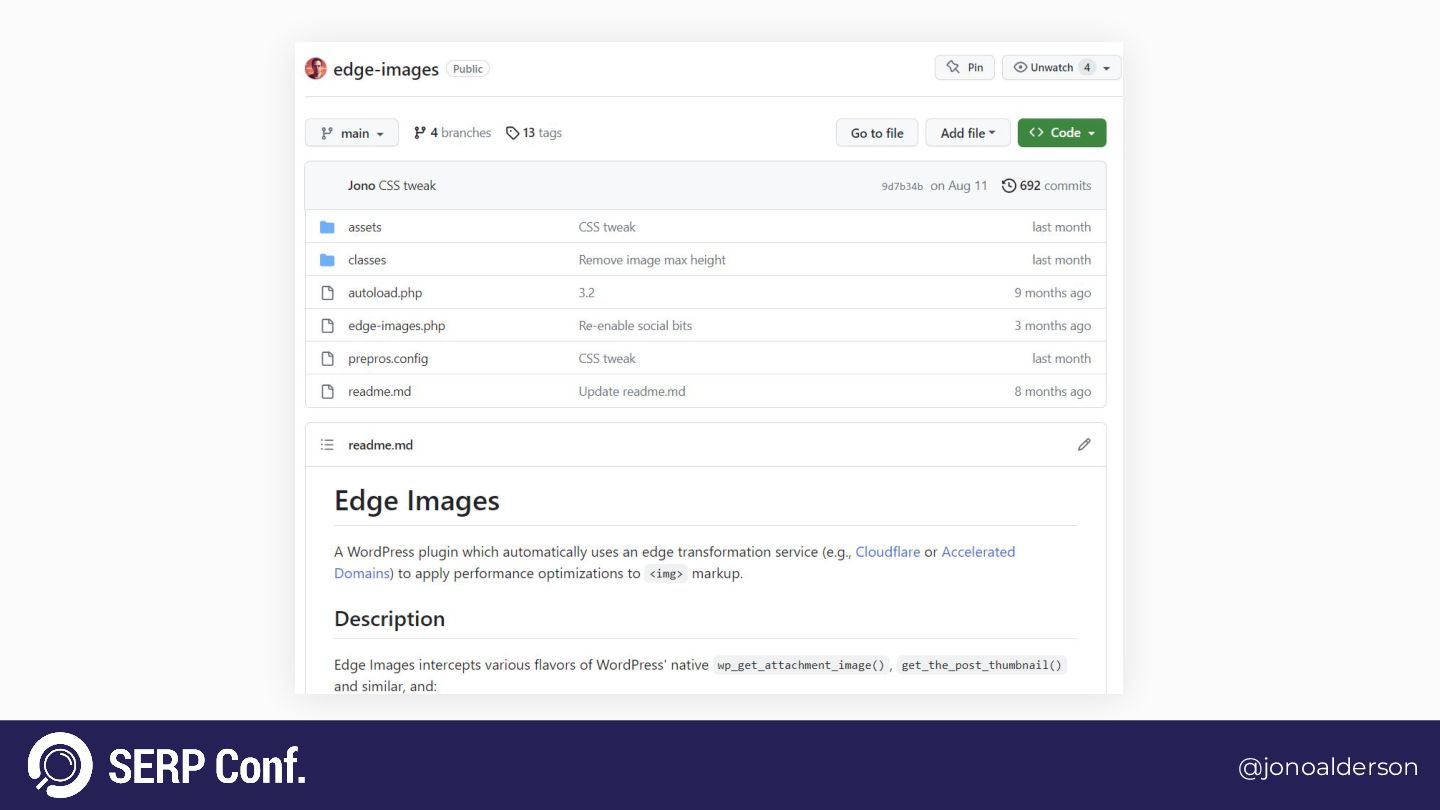Open edge-images.php file
The height and width of the screenshot is (810, 1440).
click(x=397, y=326)
